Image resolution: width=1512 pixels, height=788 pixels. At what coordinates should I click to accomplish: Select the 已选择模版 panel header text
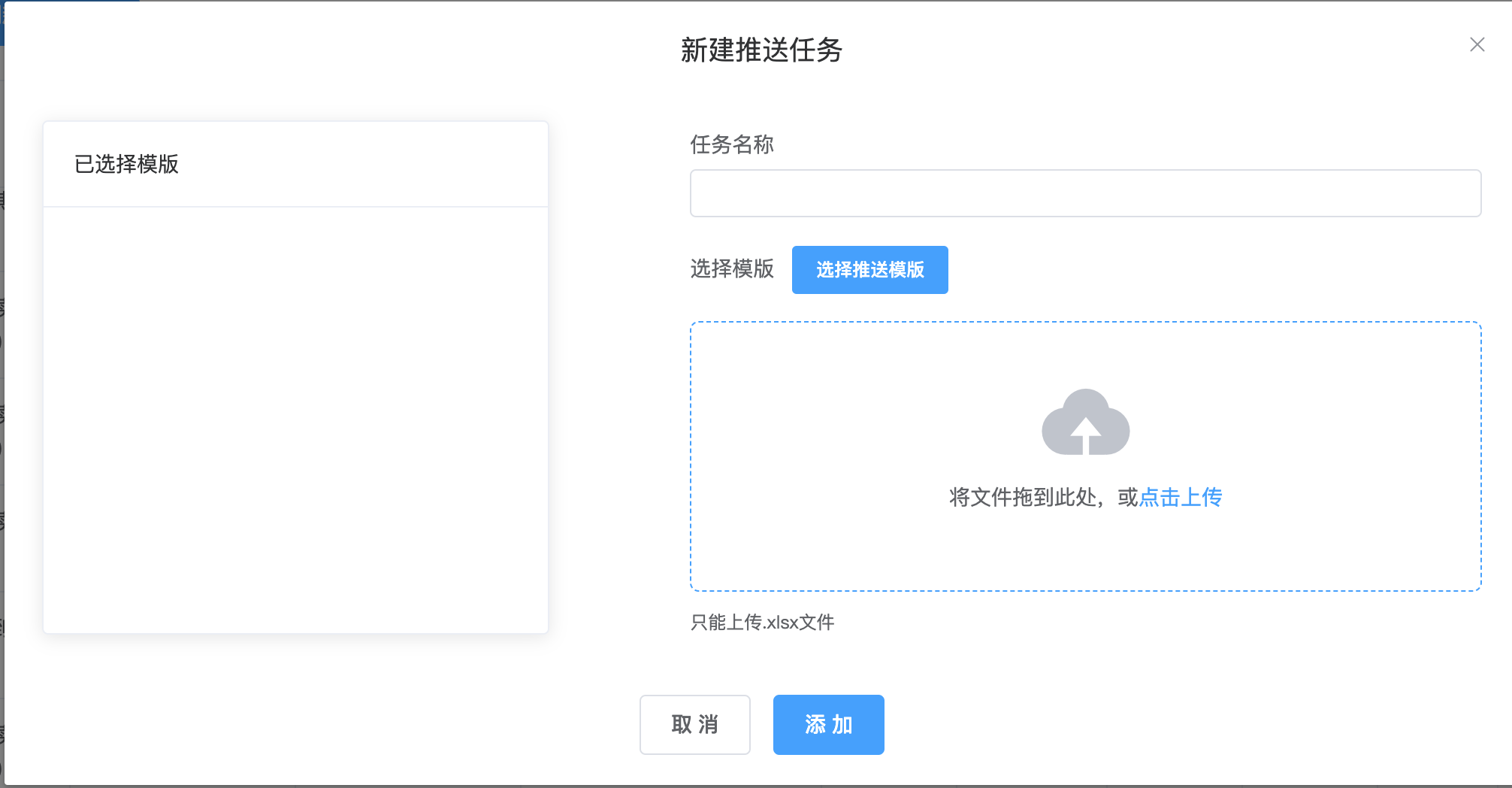click(126, 164)
